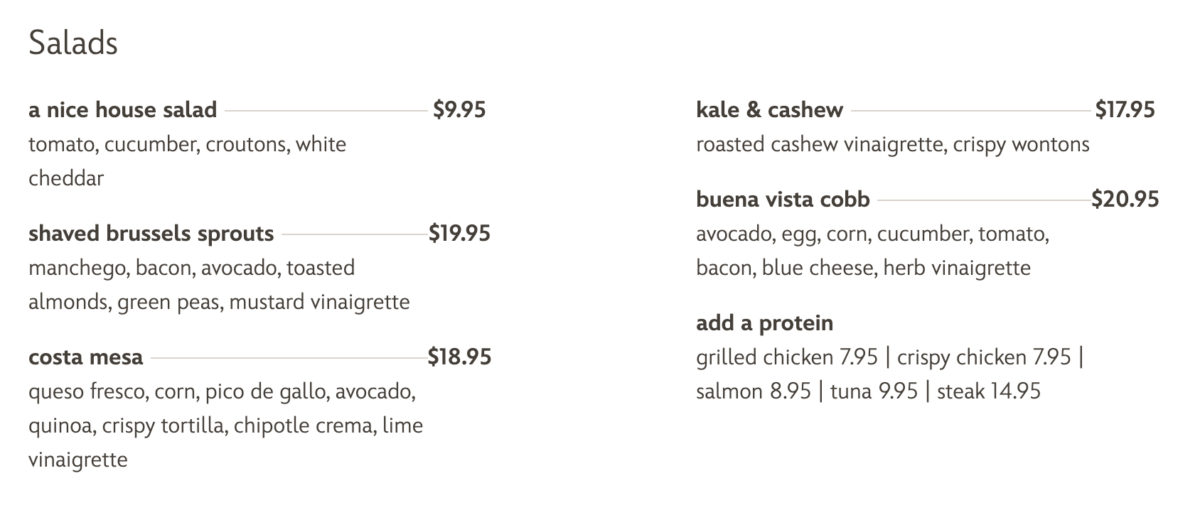
Task: Click the queso fresco, corn description text
Action: coord(222,393)
